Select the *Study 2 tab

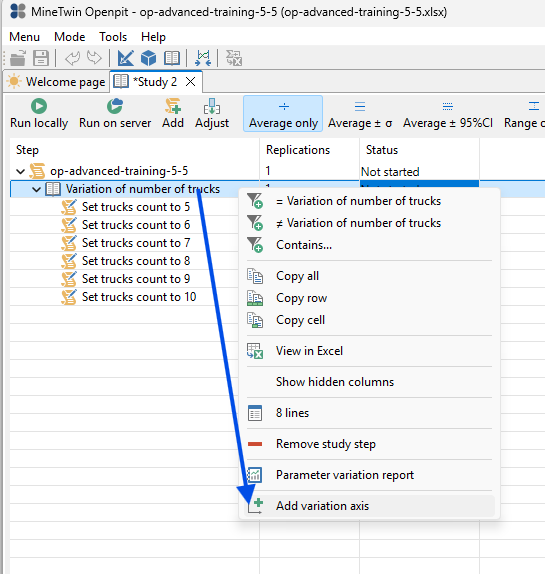[155, 82]
